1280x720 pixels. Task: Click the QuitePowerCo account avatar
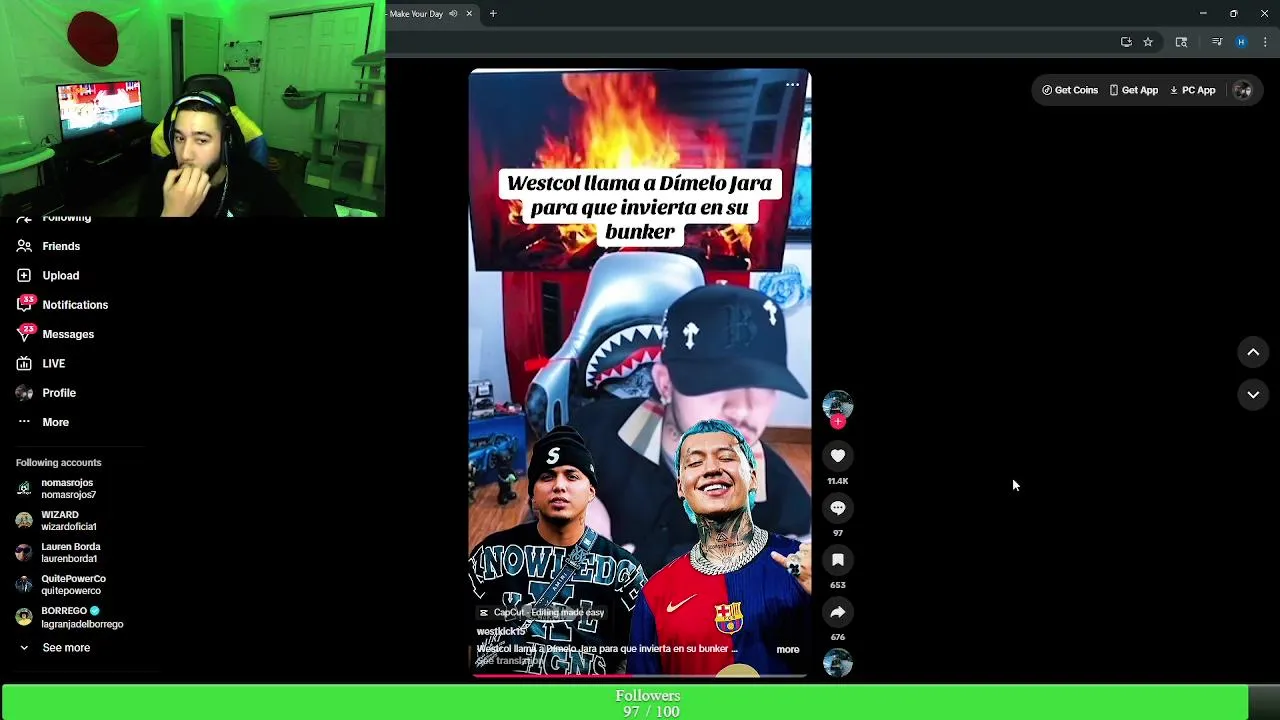coord(24,585)
